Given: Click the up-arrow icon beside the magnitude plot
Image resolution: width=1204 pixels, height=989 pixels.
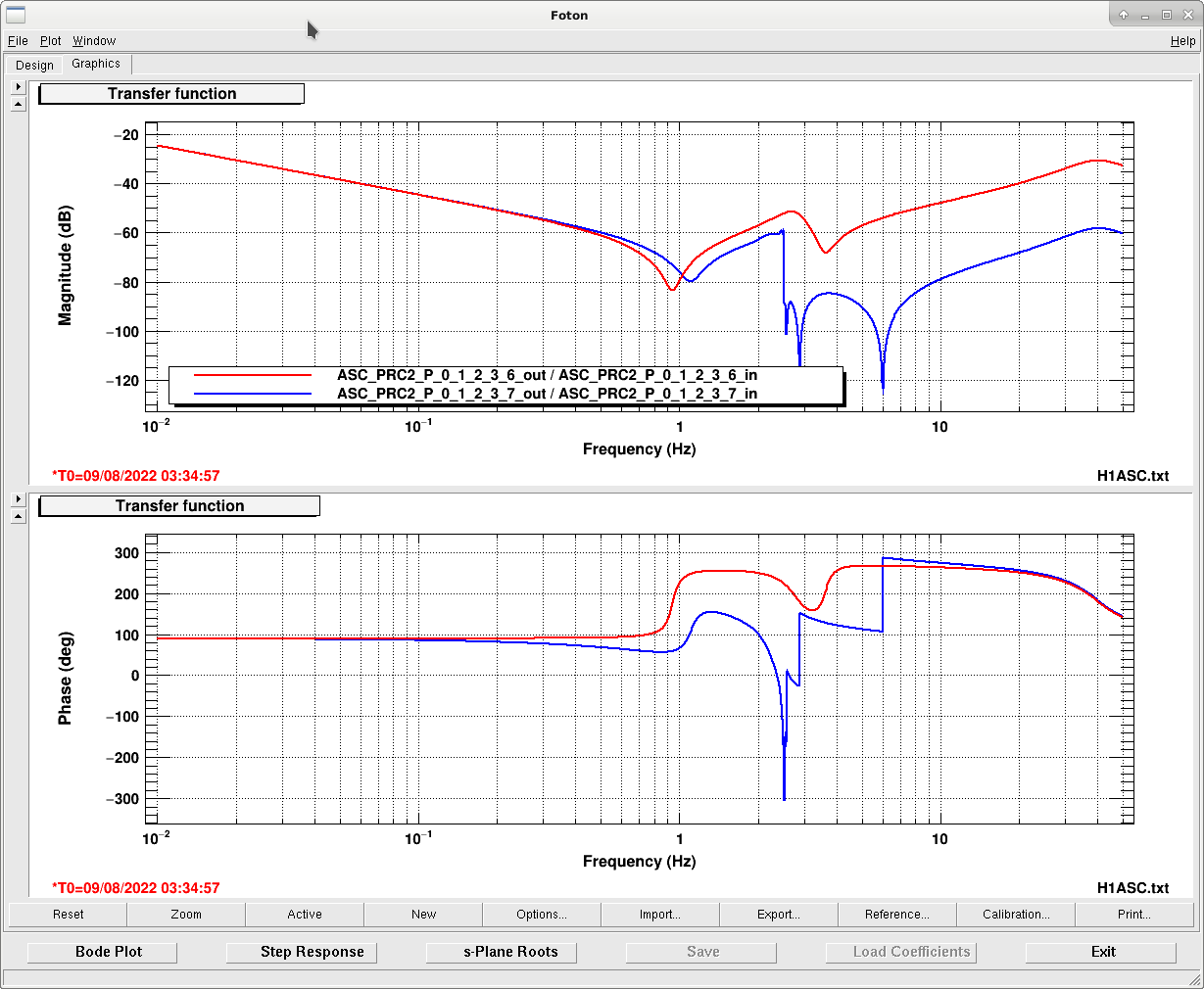Looking at the screenshot, I should pos(18,104).
